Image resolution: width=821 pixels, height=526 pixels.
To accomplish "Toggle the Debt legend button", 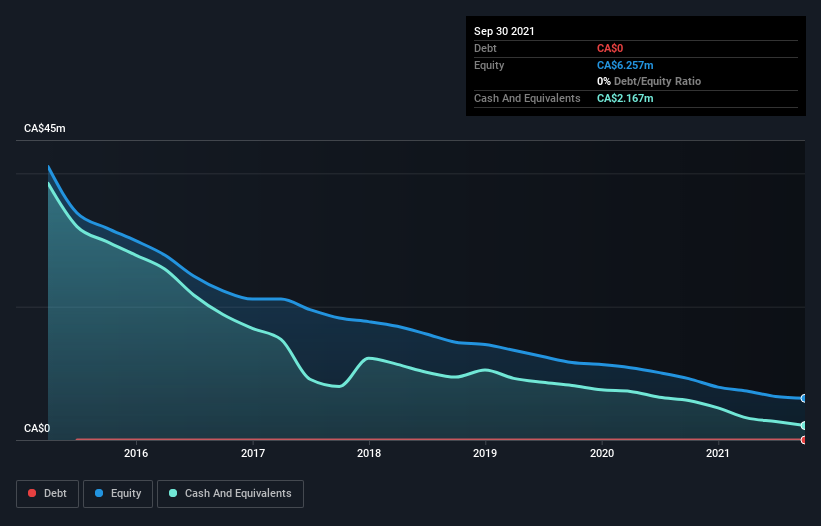I will (47, 494).
